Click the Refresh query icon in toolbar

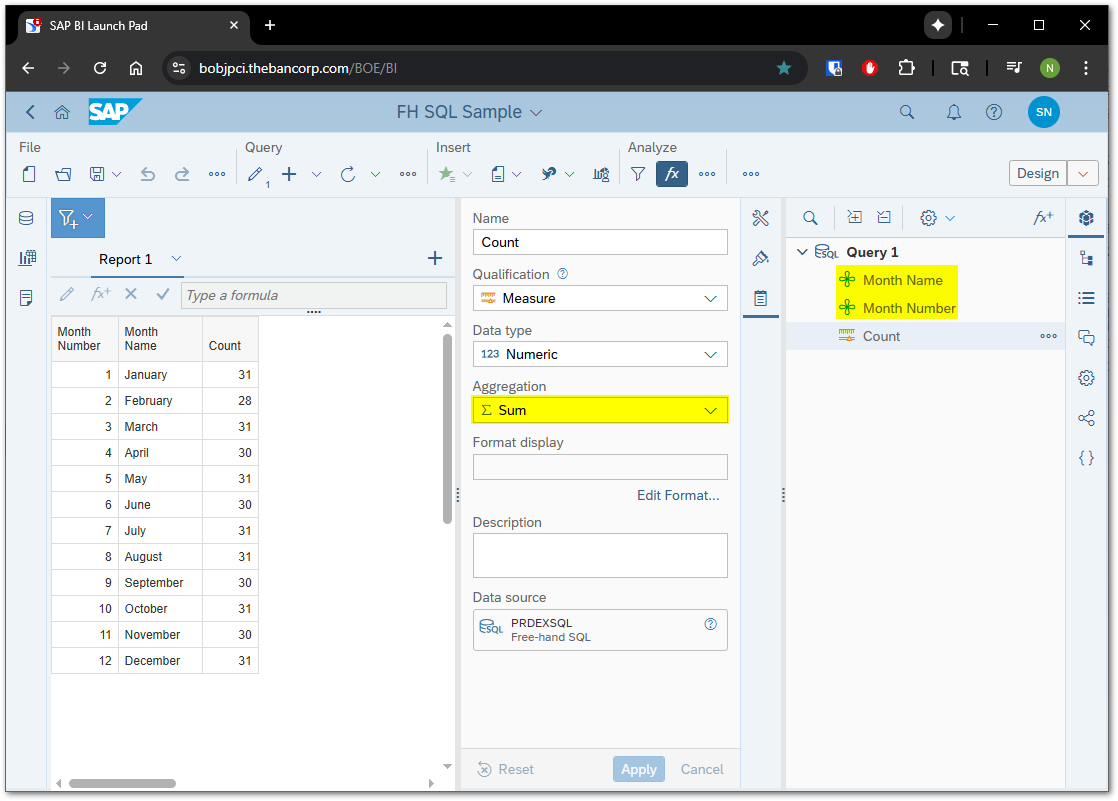(x=348, y=174)
